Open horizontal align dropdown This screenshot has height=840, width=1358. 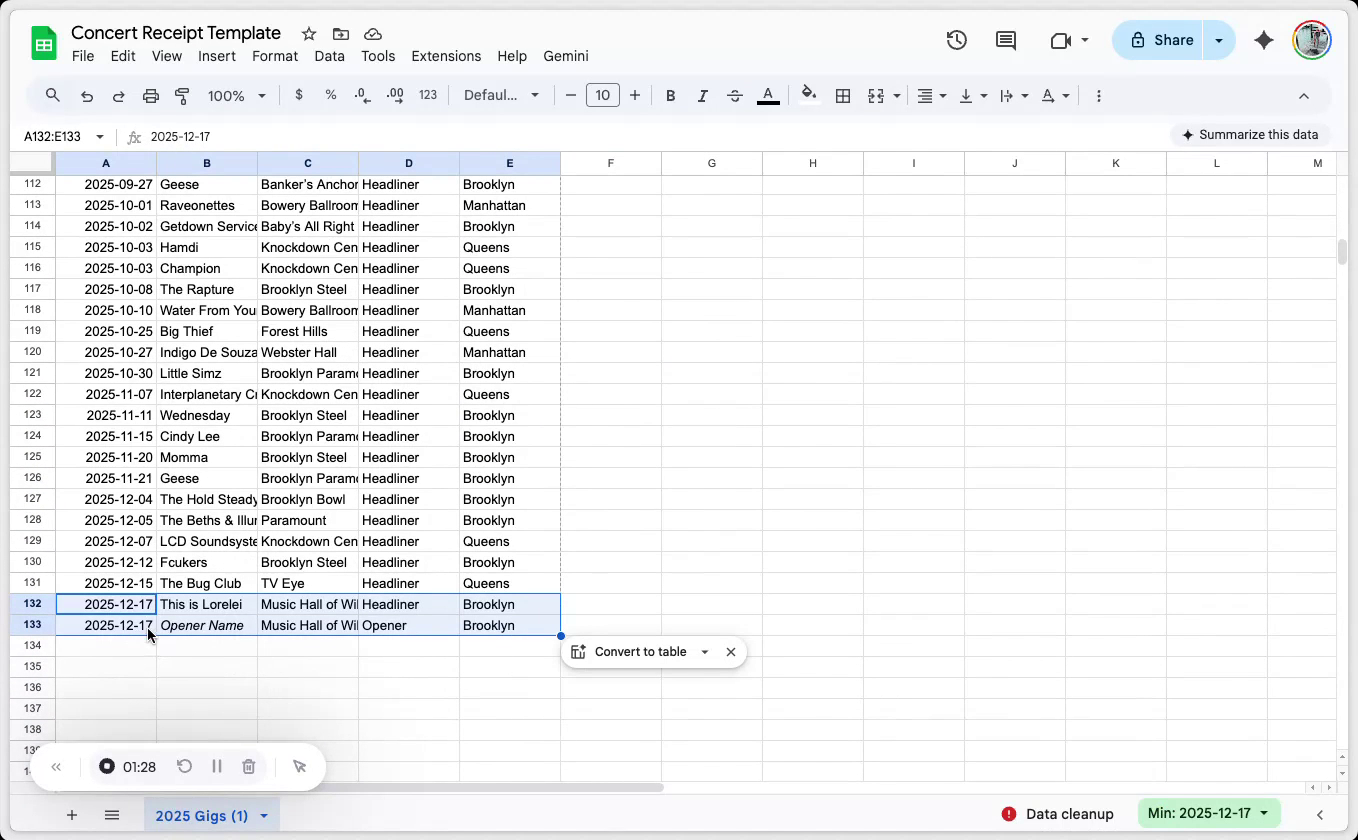click(932, 96)
